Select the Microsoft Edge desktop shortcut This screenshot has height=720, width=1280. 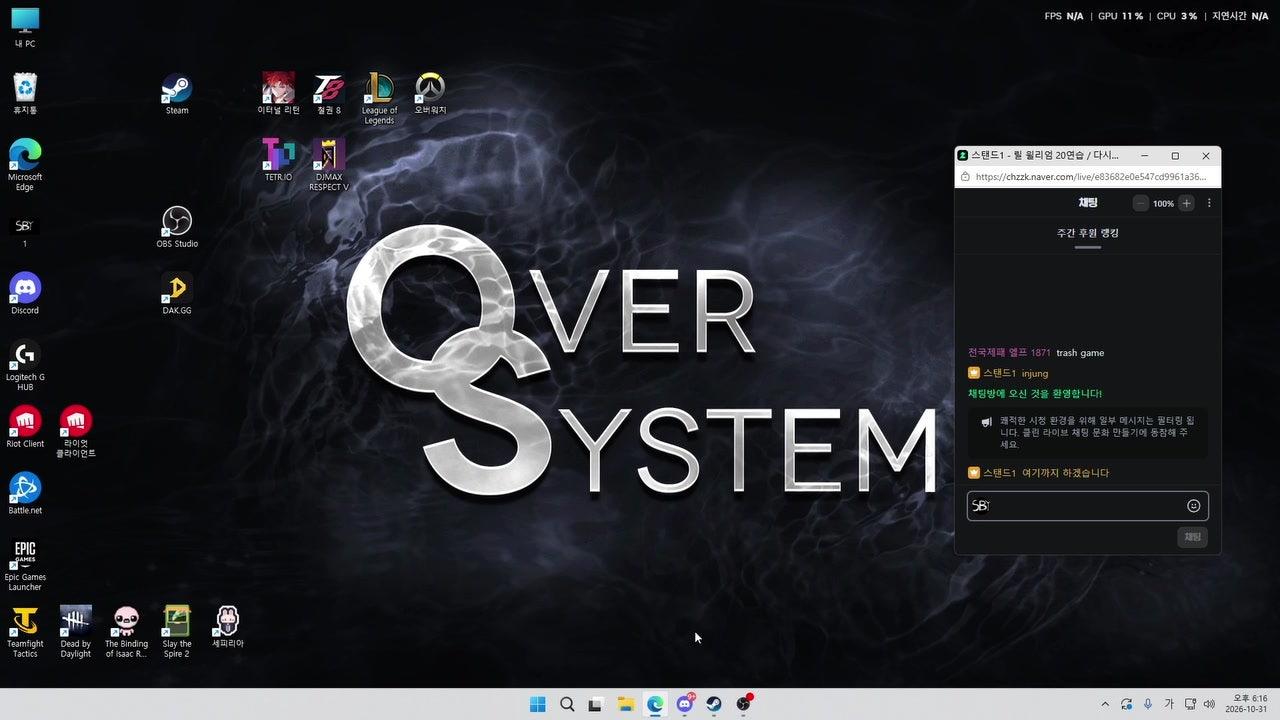pos(25,165)
